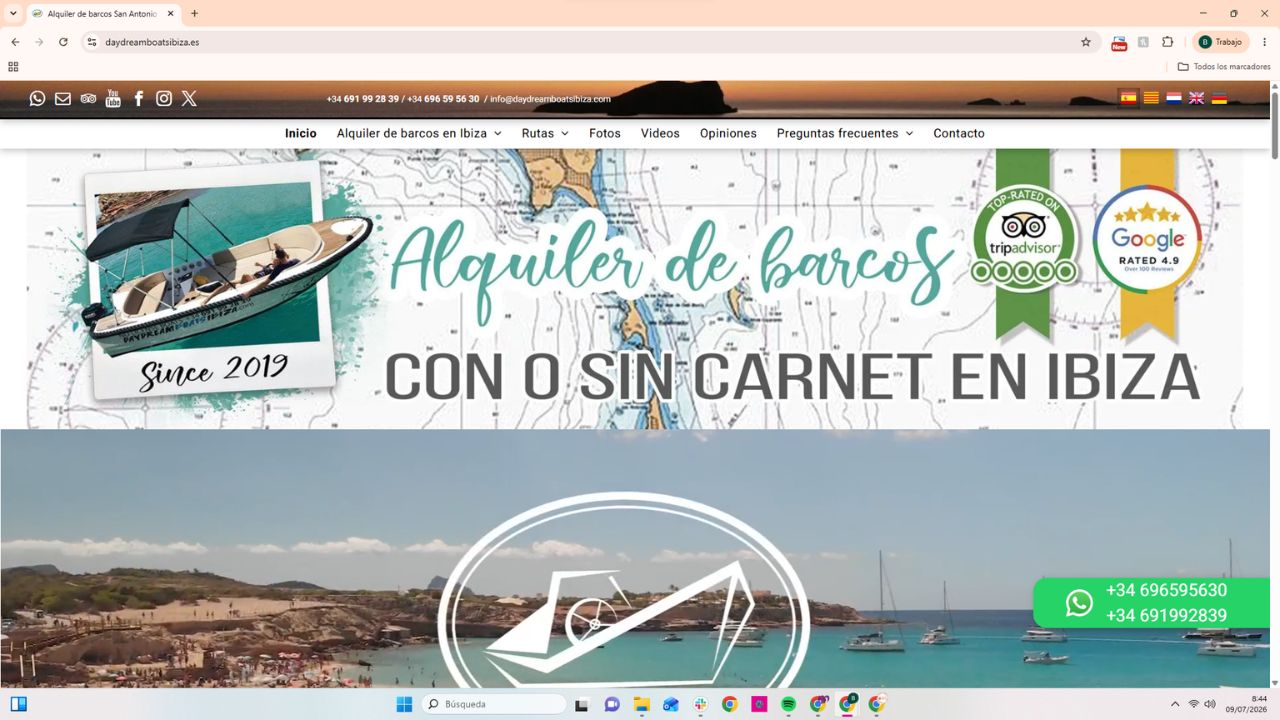This screenshot has height=720, width=1280.
Task: Open the Trabajo profile menu
Action: click(1221, 42)
